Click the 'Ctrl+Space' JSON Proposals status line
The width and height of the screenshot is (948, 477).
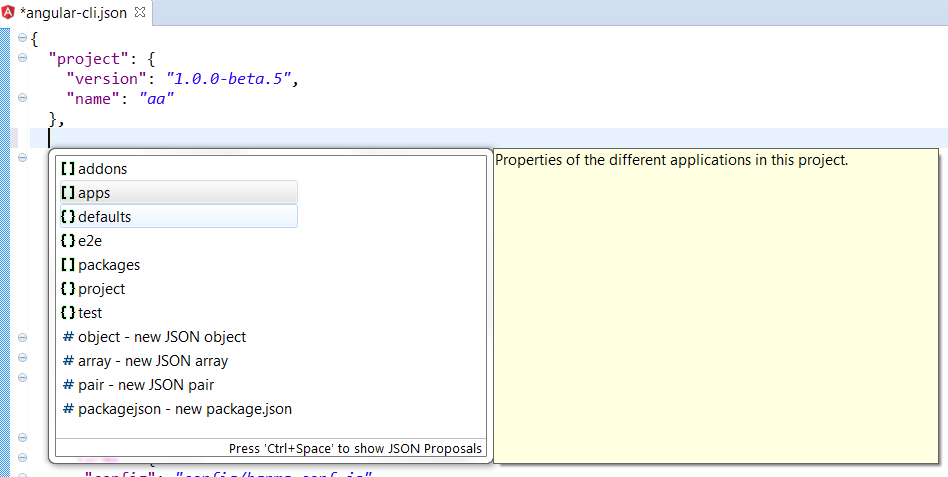[x=355, y=449]
